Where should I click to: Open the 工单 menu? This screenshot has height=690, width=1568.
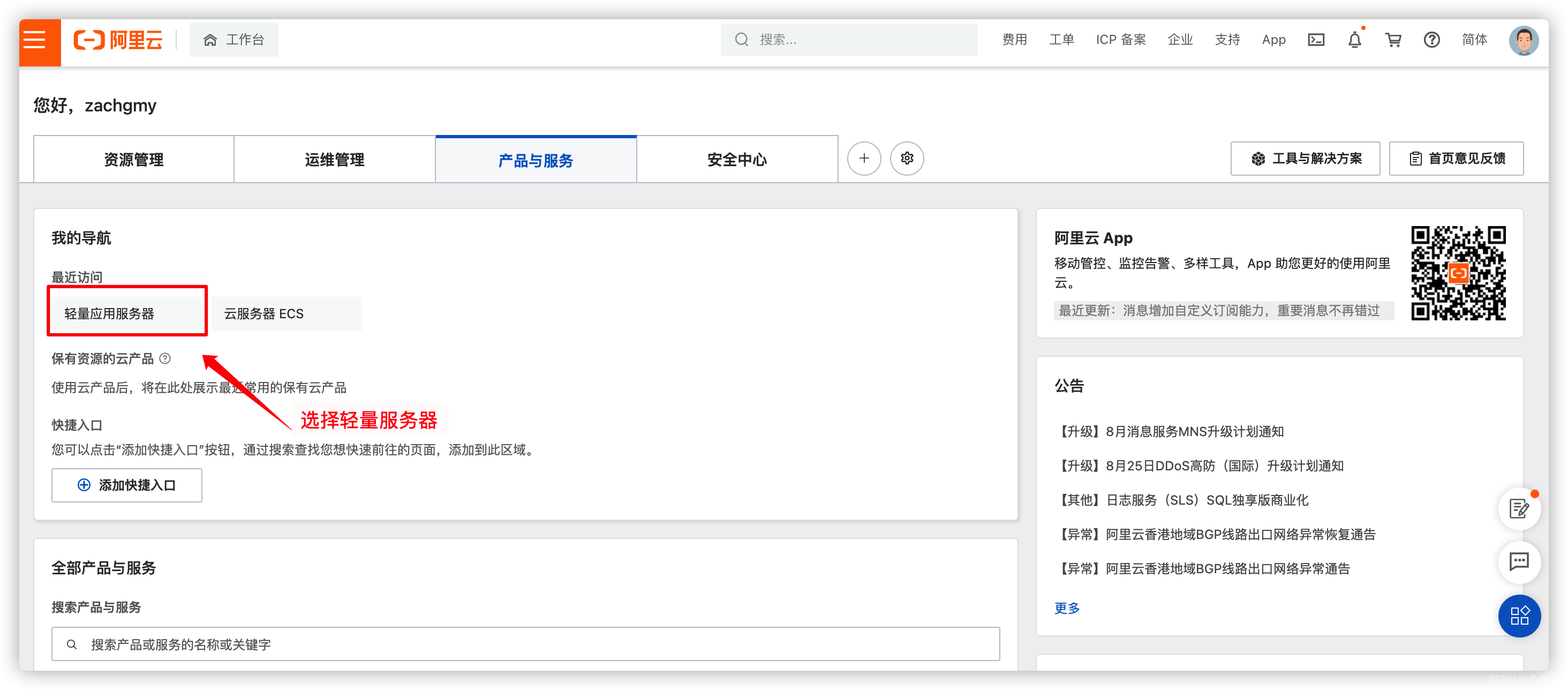(1061, 40)
